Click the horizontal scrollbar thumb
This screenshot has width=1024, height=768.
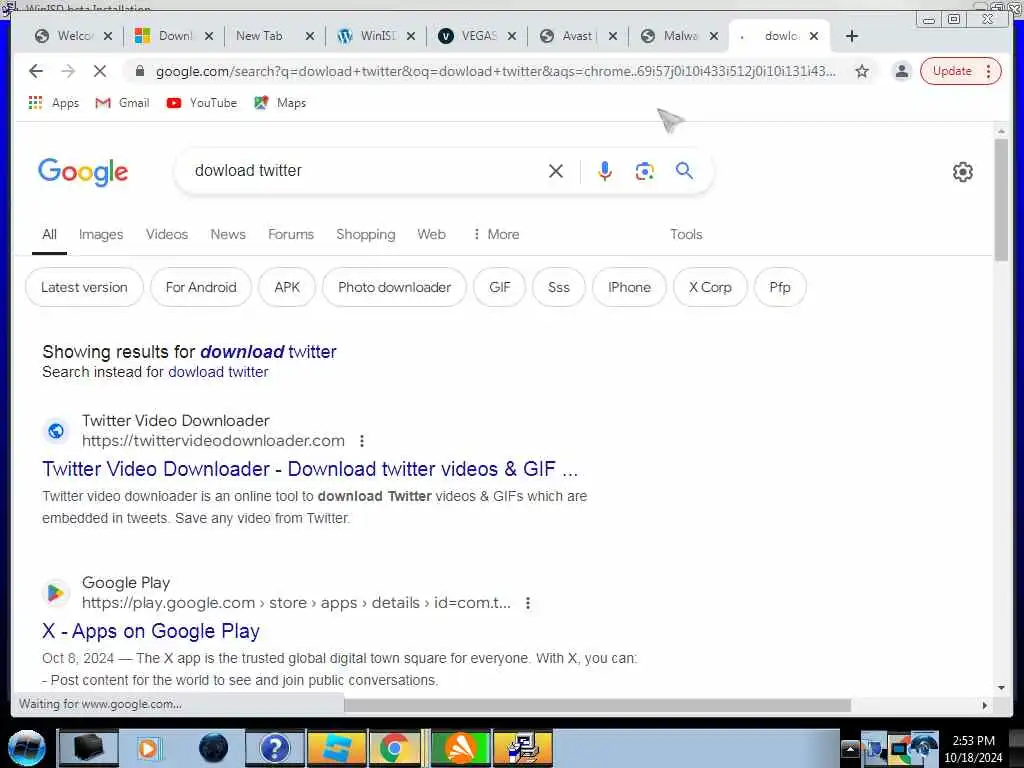pos(597,705)
